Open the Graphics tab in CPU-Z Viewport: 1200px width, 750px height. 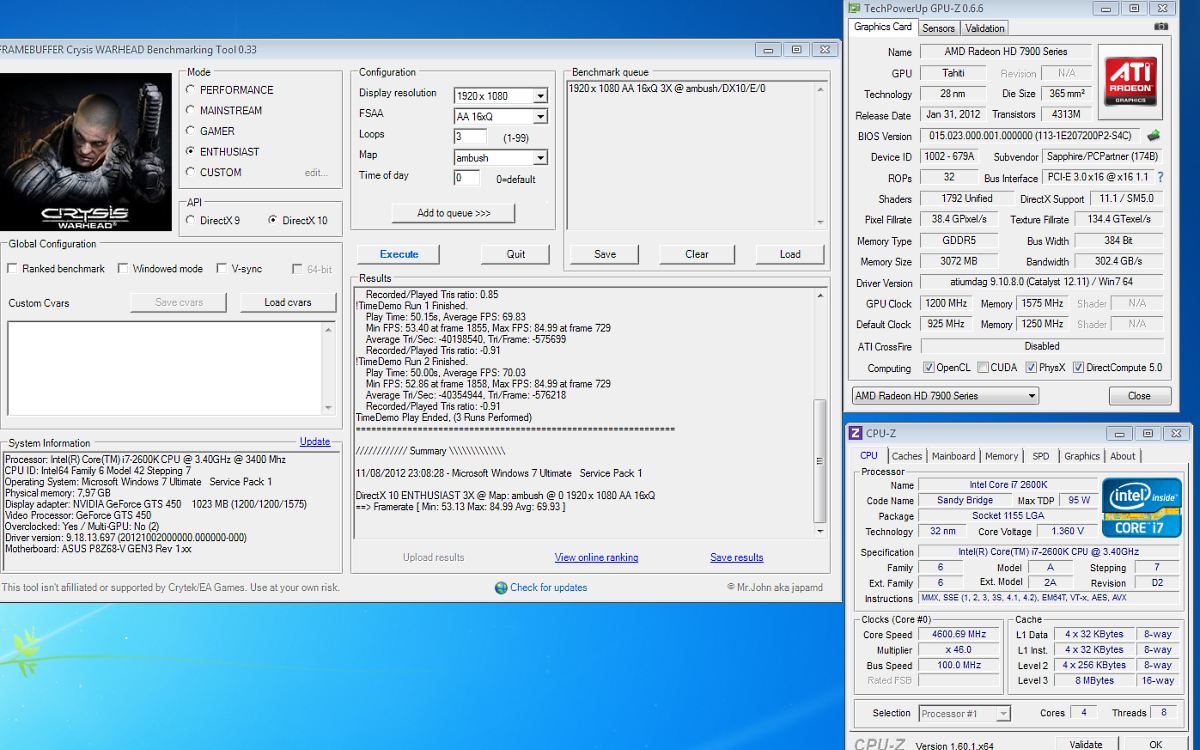tap(1082, 456)
